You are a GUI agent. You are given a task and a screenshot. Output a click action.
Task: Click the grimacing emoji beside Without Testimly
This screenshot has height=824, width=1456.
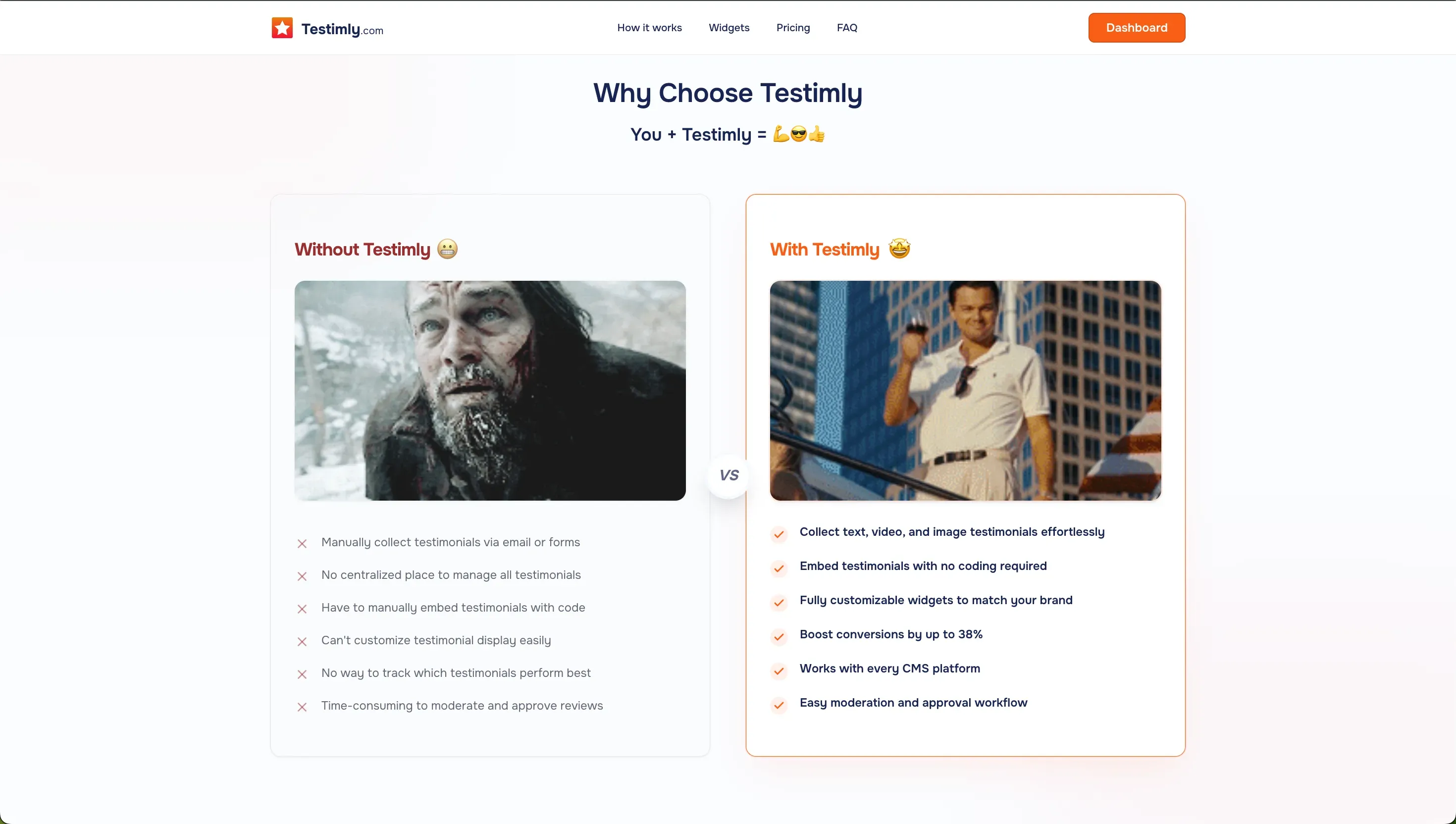pyautogui.click(x=447, y=249)
